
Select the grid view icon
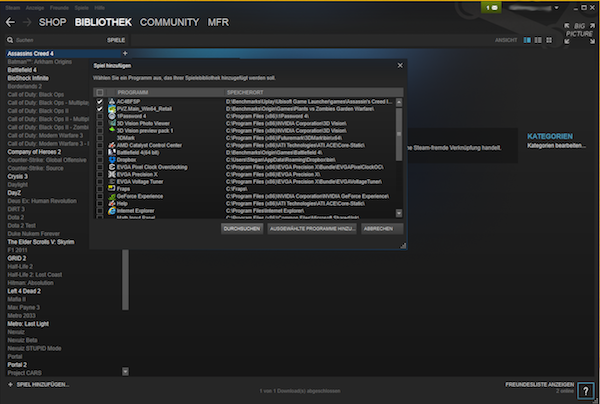pos(549,40)
